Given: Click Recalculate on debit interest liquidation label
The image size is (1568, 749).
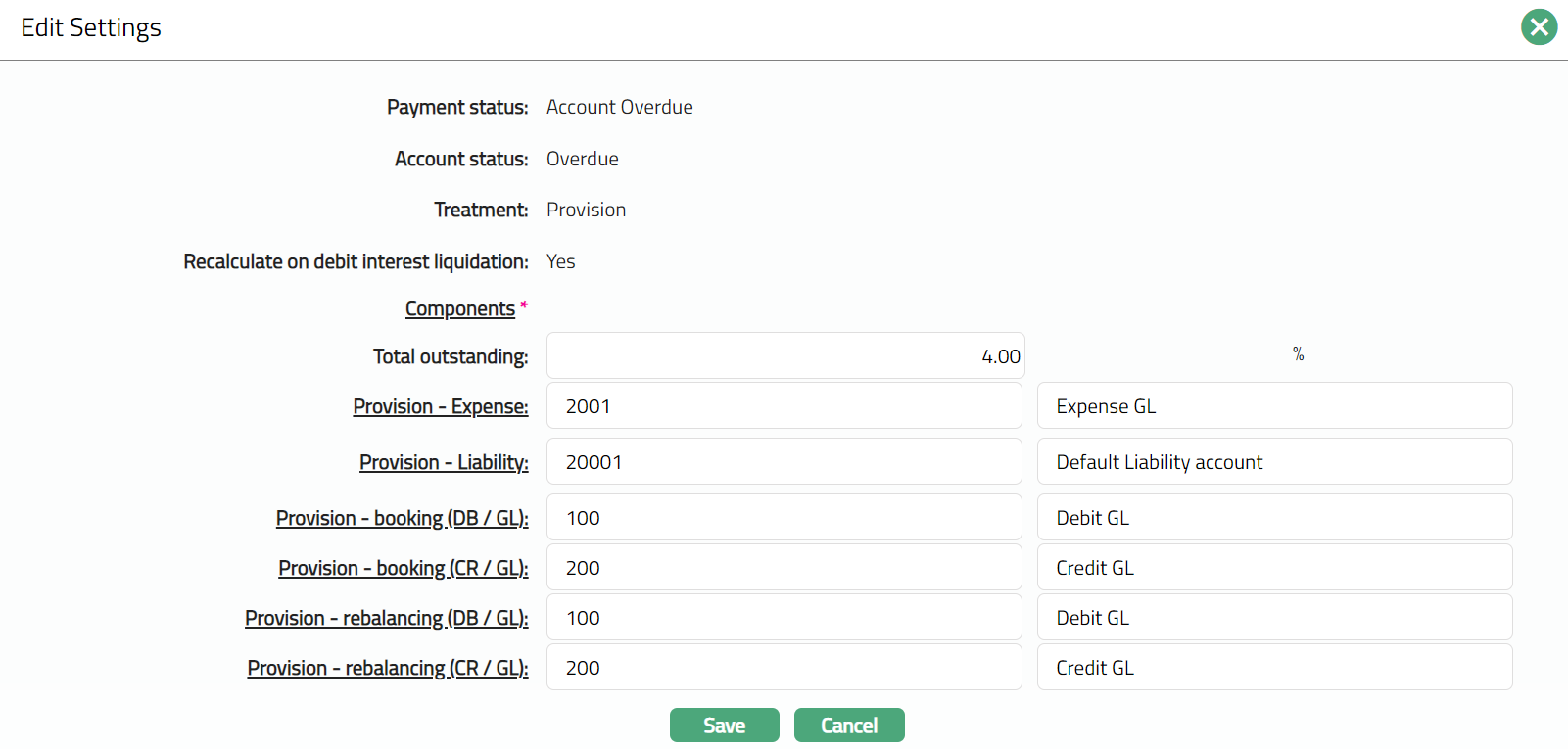Looking at the screenshot, I should [x=356, y=261].
